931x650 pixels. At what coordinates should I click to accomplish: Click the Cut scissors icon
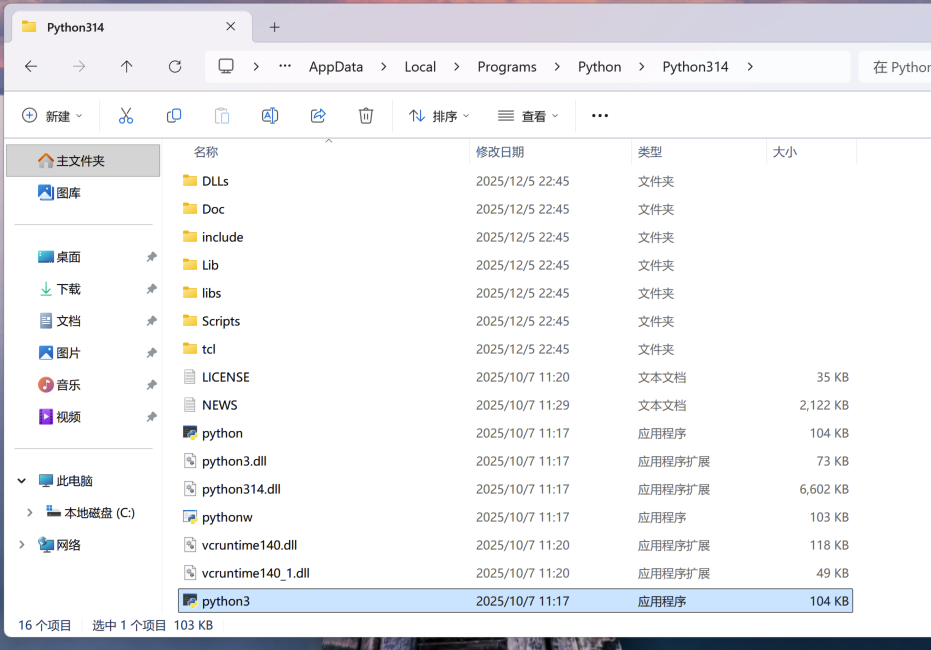tap(126, 116)
